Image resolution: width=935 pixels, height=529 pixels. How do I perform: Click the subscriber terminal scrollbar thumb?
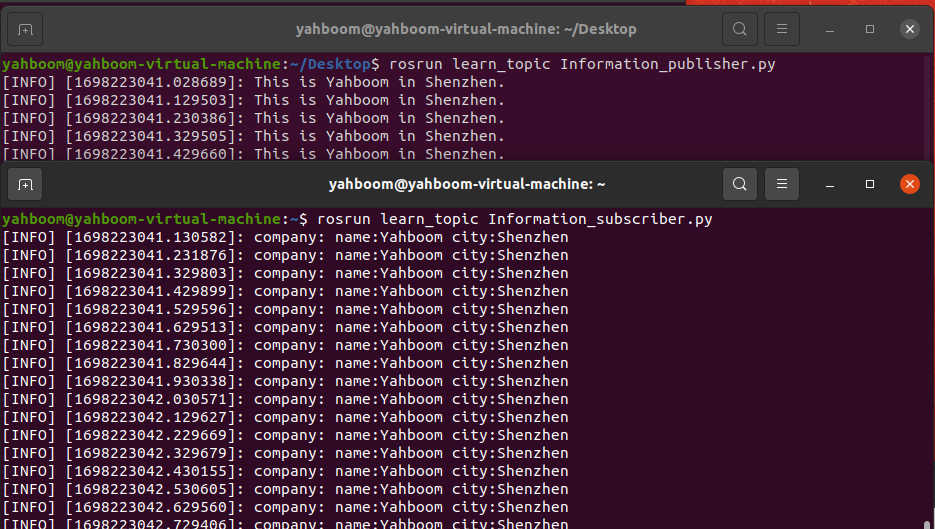(x=927, y=525)
